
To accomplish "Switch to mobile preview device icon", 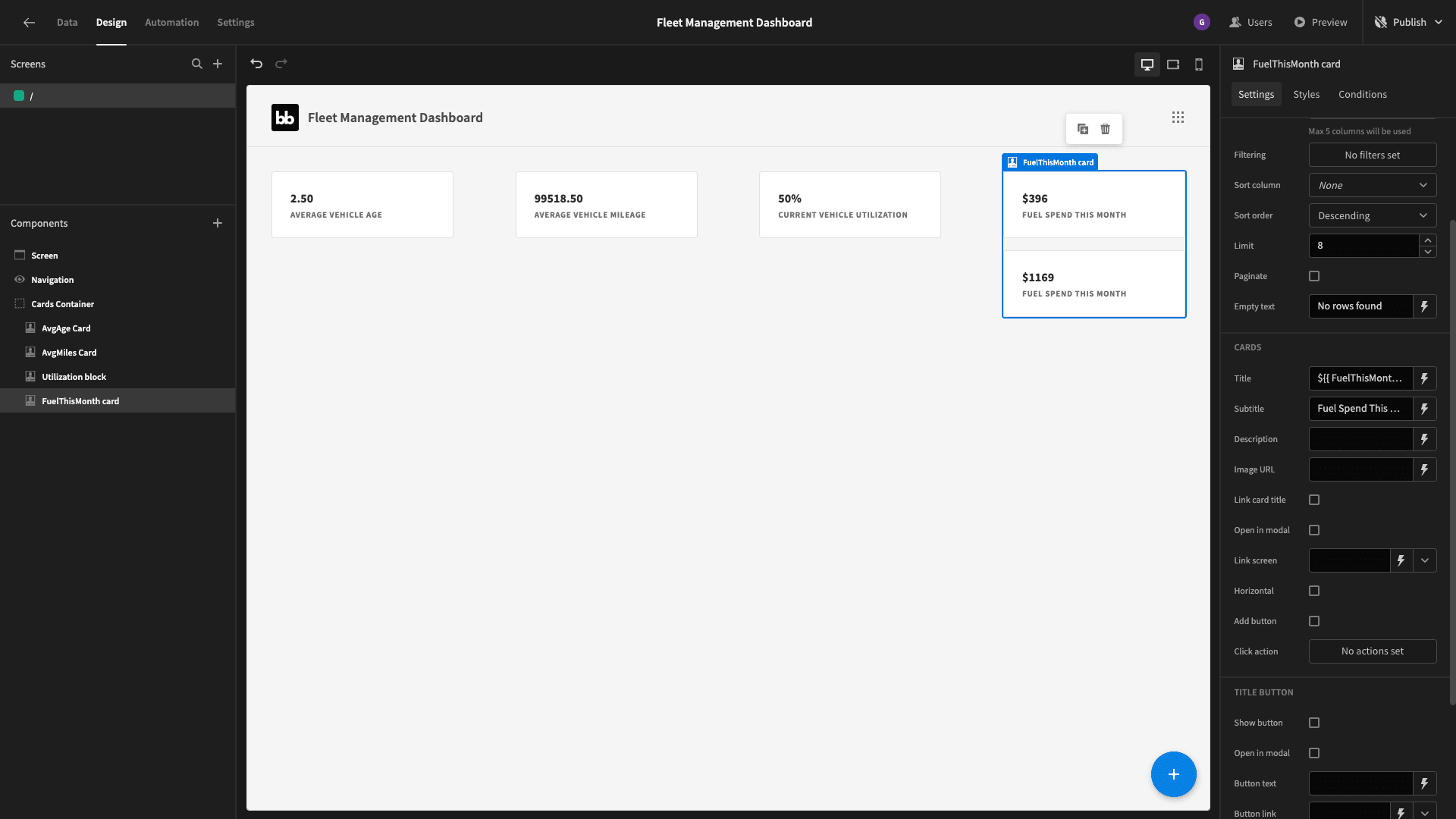I will click(x=1199, y=64).
